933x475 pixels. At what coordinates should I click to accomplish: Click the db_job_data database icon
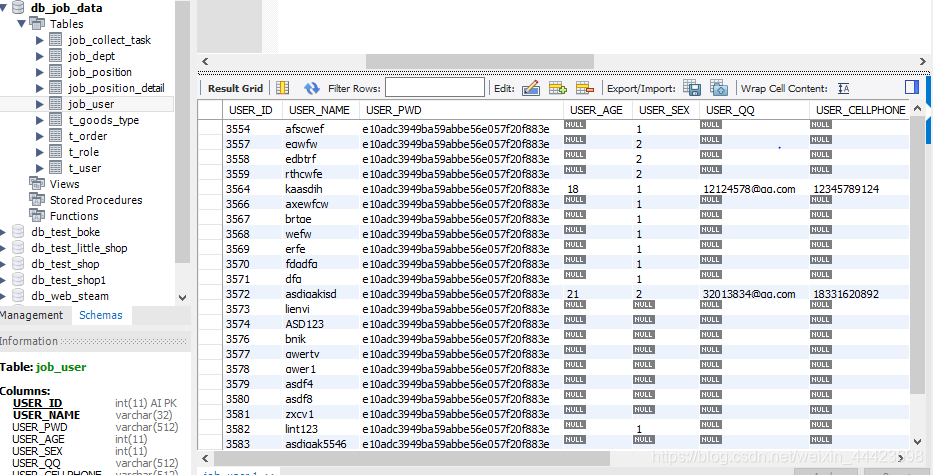(18, 8)
